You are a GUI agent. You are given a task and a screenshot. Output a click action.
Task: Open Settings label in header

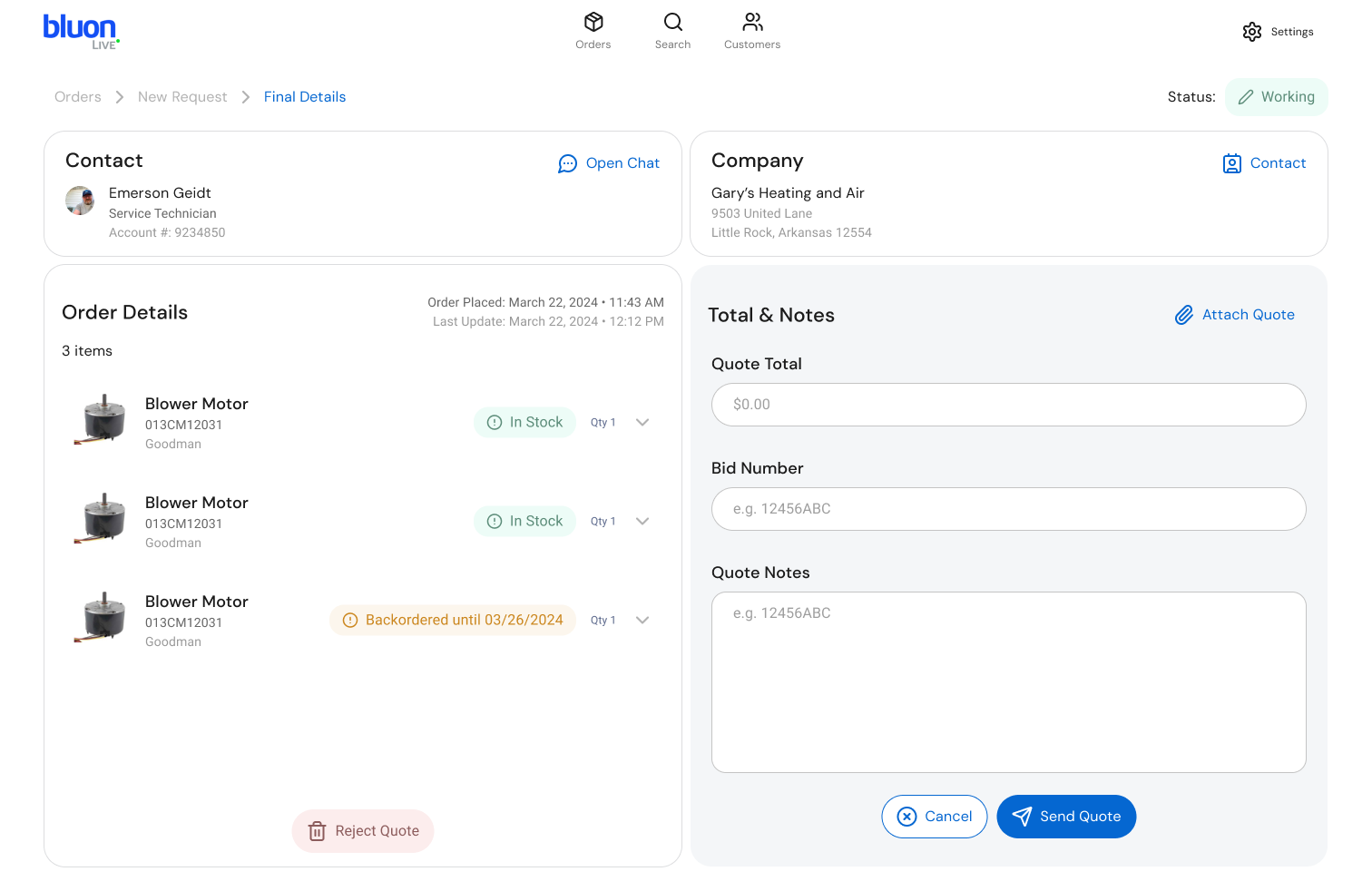(1292, 32)
